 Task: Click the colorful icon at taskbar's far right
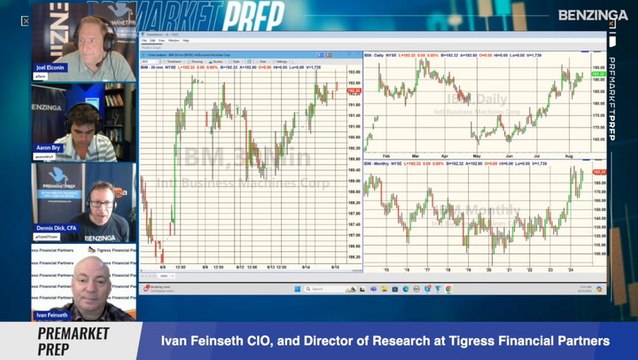(x=599, y=289)
